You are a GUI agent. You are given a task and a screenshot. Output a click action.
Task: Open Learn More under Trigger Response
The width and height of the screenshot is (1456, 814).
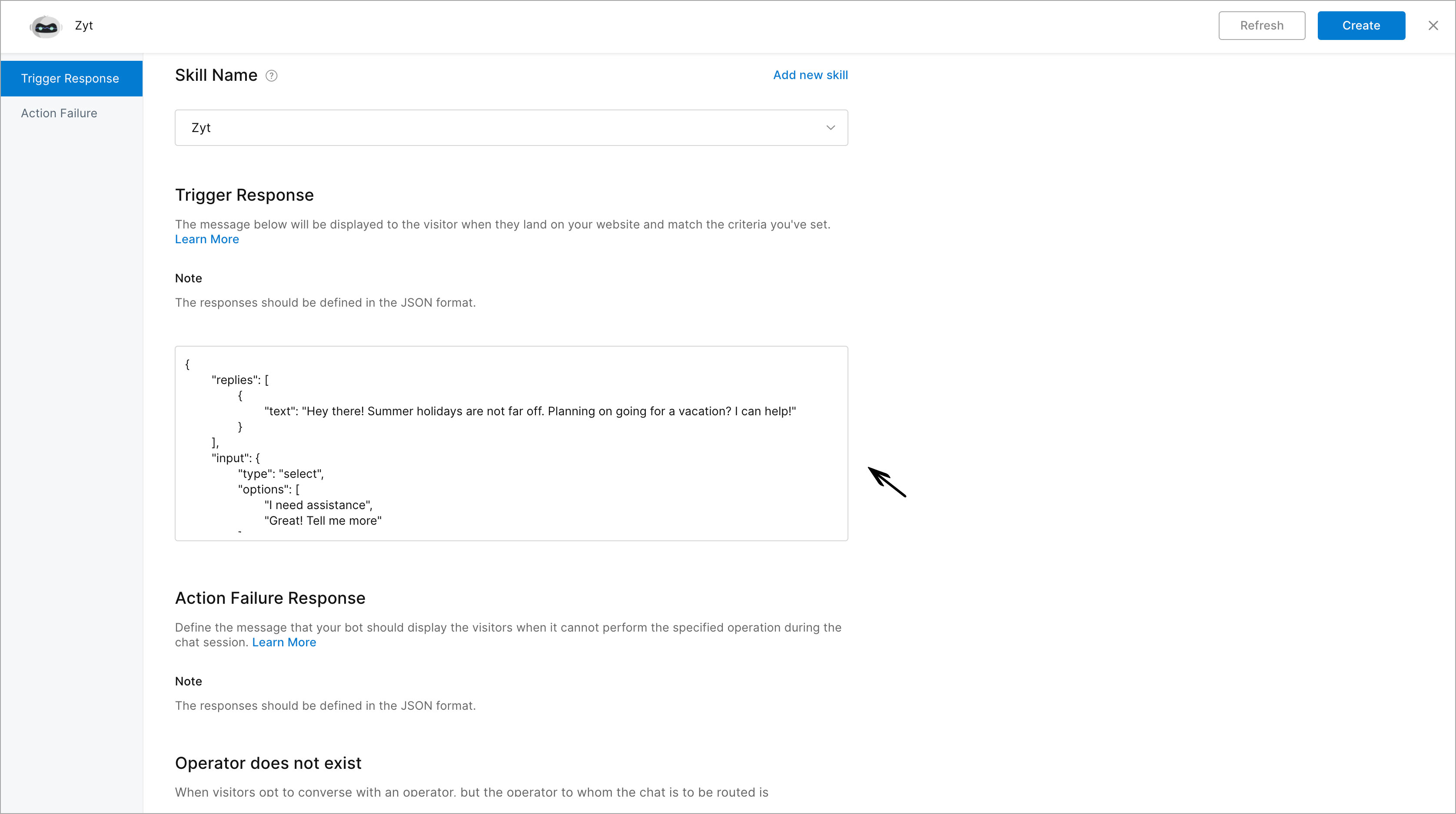coord(207,239)
